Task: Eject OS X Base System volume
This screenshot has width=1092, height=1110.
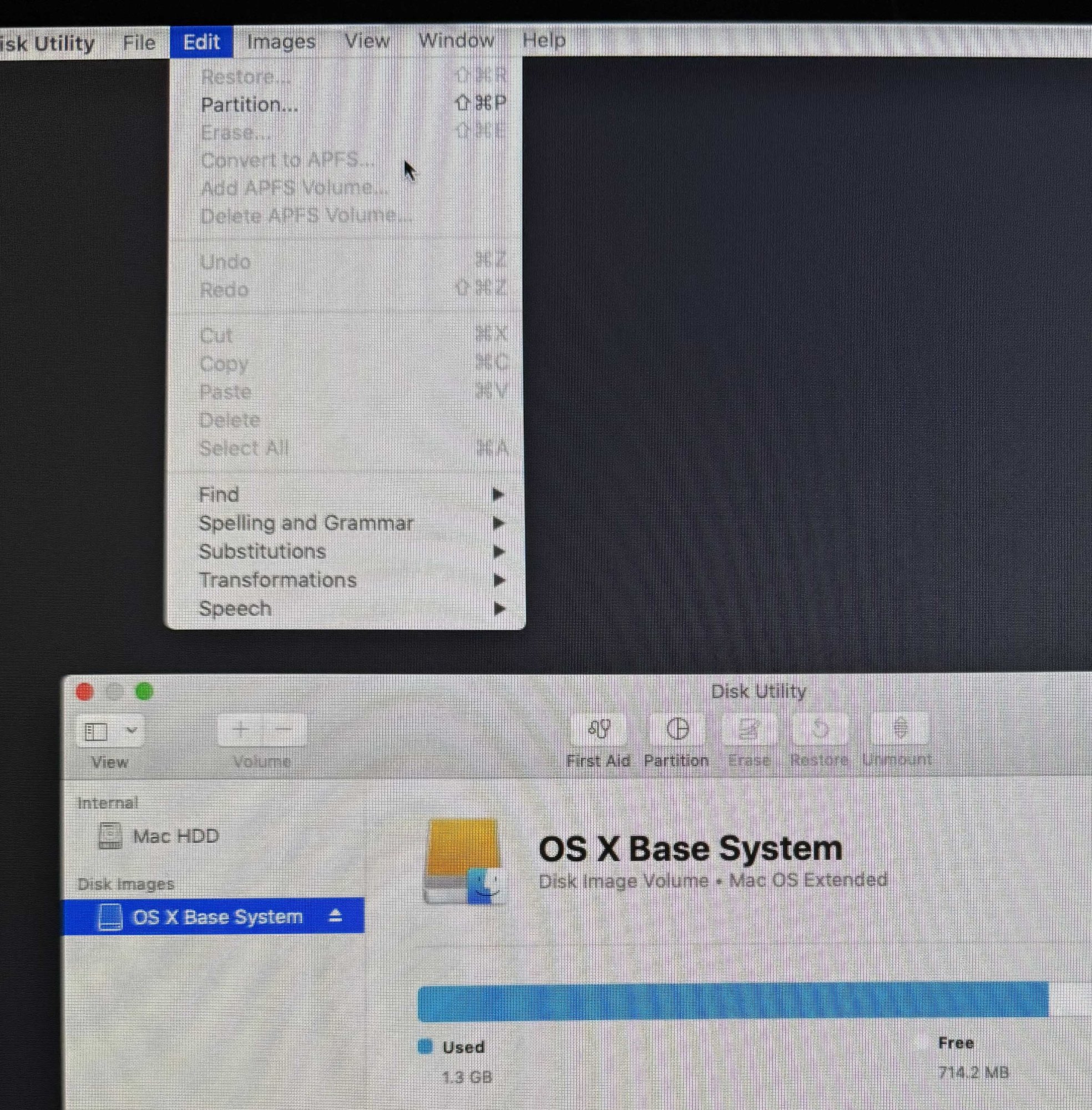Action: pyautogui.click(x=336, y=916)
